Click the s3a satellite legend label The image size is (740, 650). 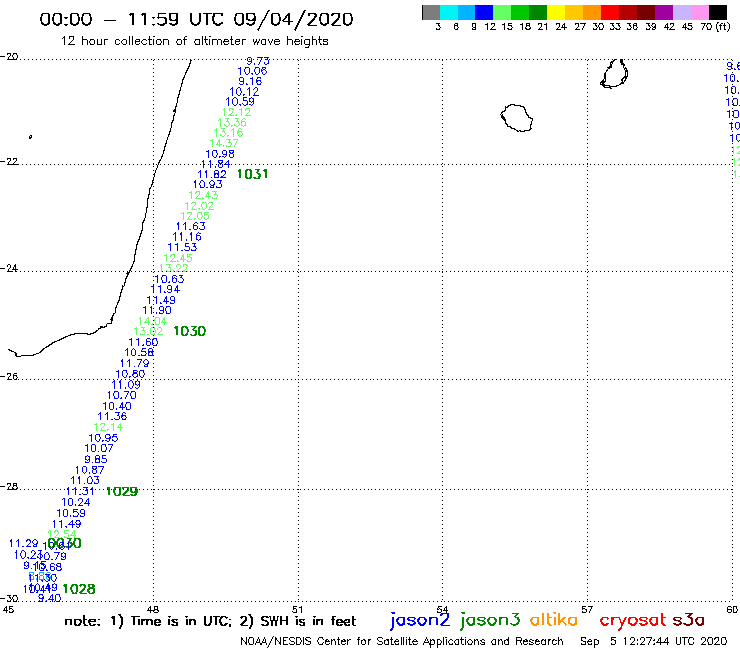pyautogui.click(x=689, y=620)
